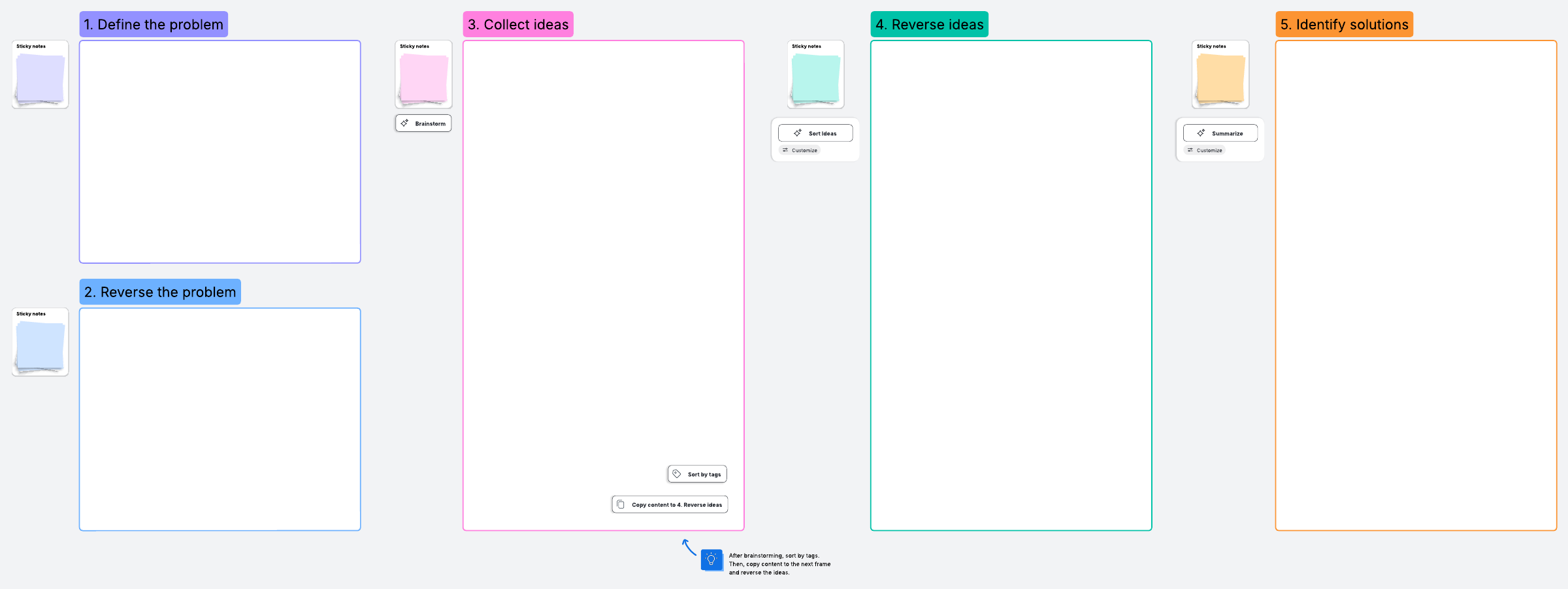Select the '3. Collect ideas' frame title

pos(518,25)
